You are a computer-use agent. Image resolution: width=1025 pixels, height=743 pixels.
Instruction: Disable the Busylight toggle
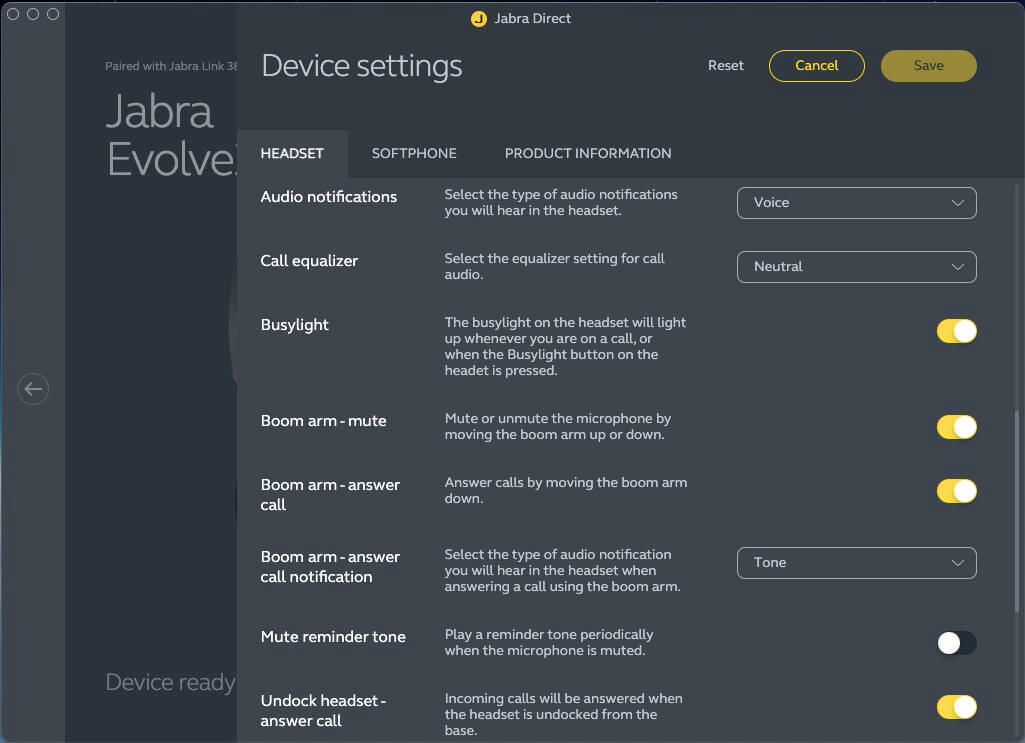tap(956, 331)
